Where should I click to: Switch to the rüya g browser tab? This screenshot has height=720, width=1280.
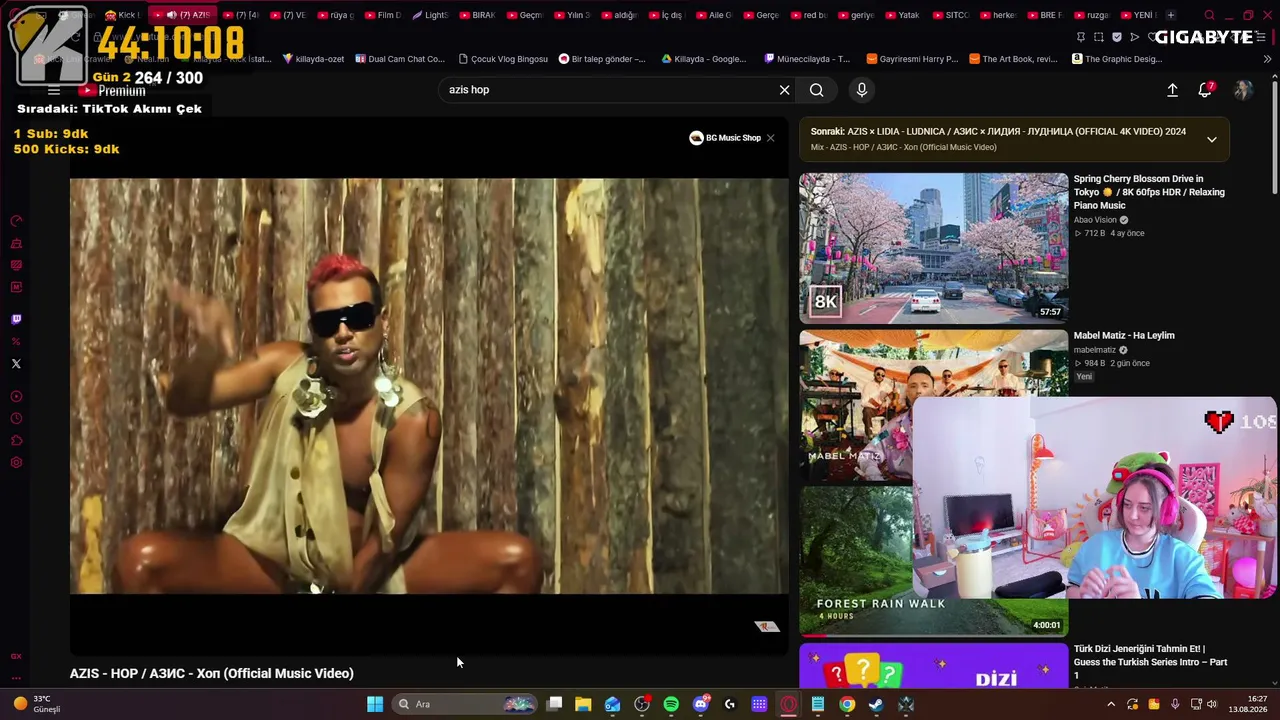[335, 15]
